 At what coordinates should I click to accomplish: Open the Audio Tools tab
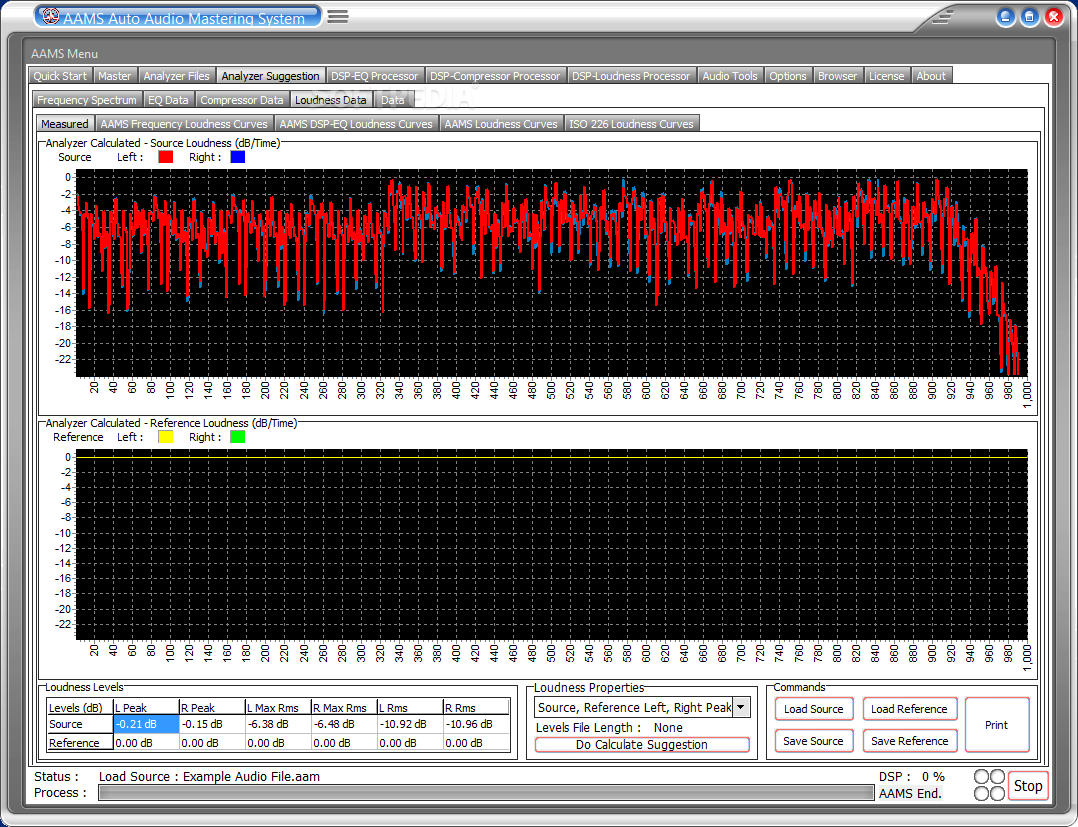729,76
